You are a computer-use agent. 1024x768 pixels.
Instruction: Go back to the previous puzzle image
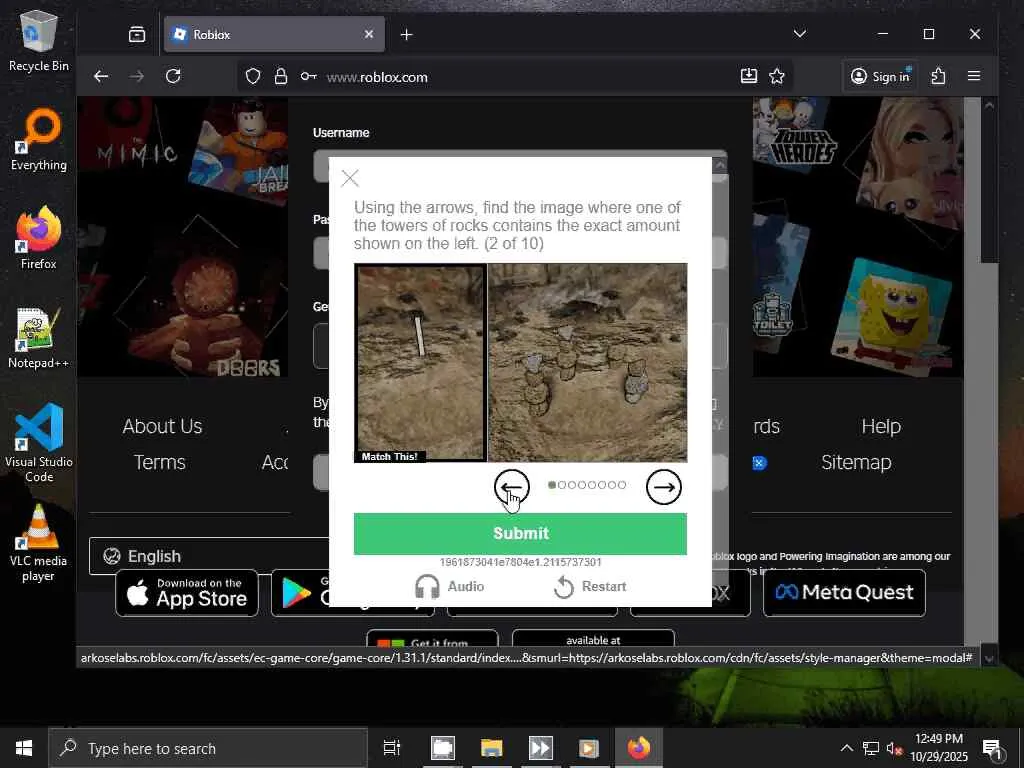click(x=511, y=487)
